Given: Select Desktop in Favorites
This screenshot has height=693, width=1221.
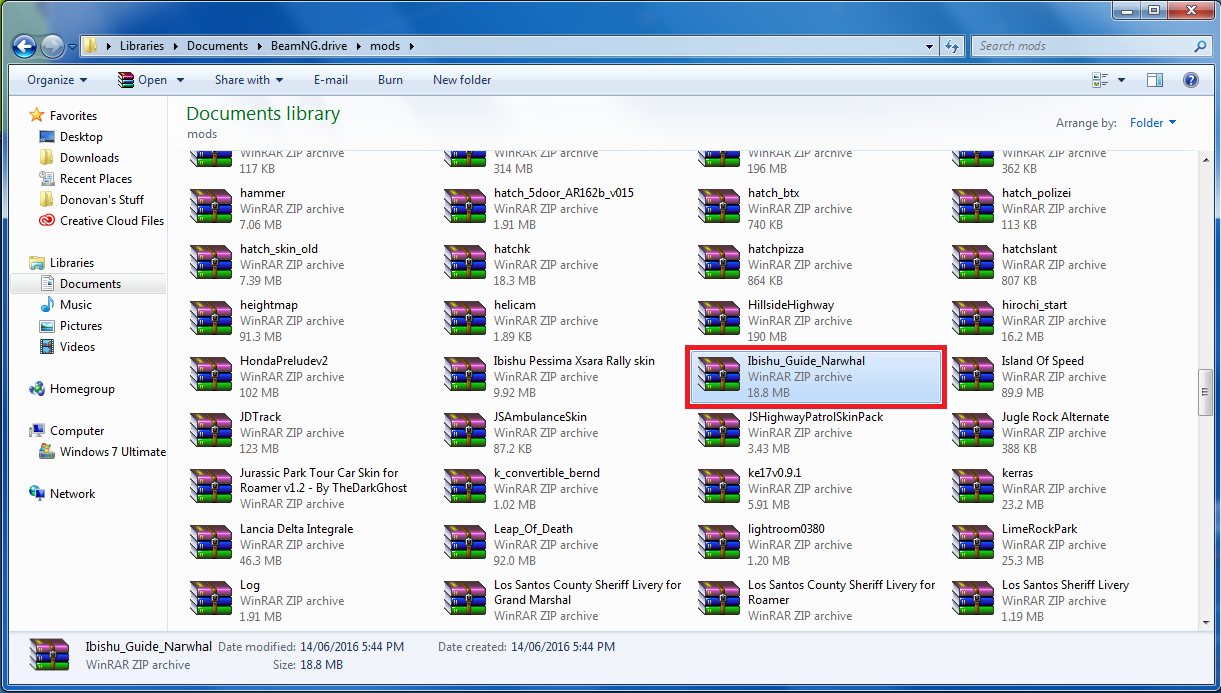Looking at the screenshot, I should coord(81,137).
